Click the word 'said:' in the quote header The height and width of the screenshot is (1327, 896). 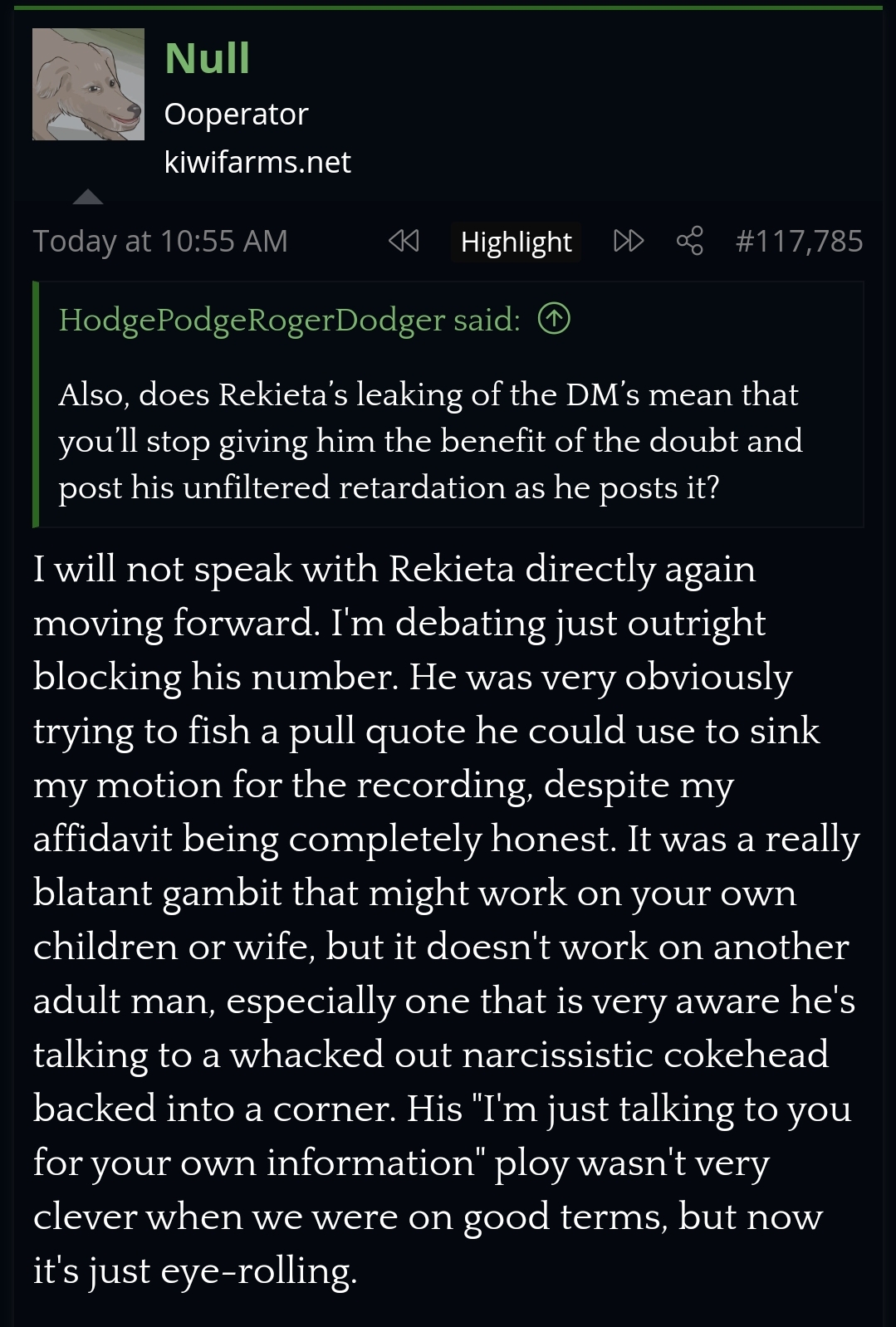(x=487, y=320)
